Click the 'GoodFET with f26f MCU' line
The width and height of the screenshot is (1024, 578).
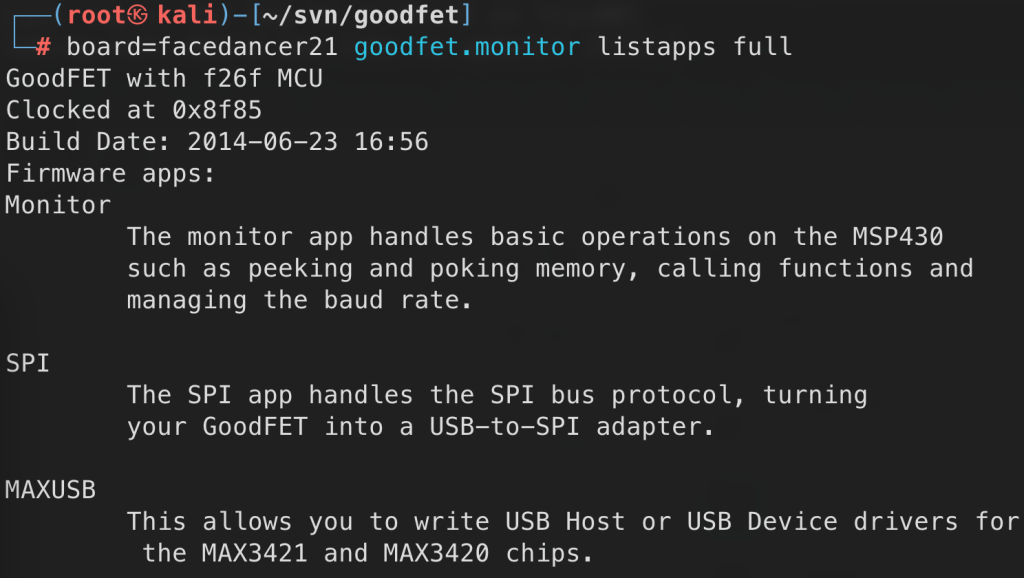[164, 78]
